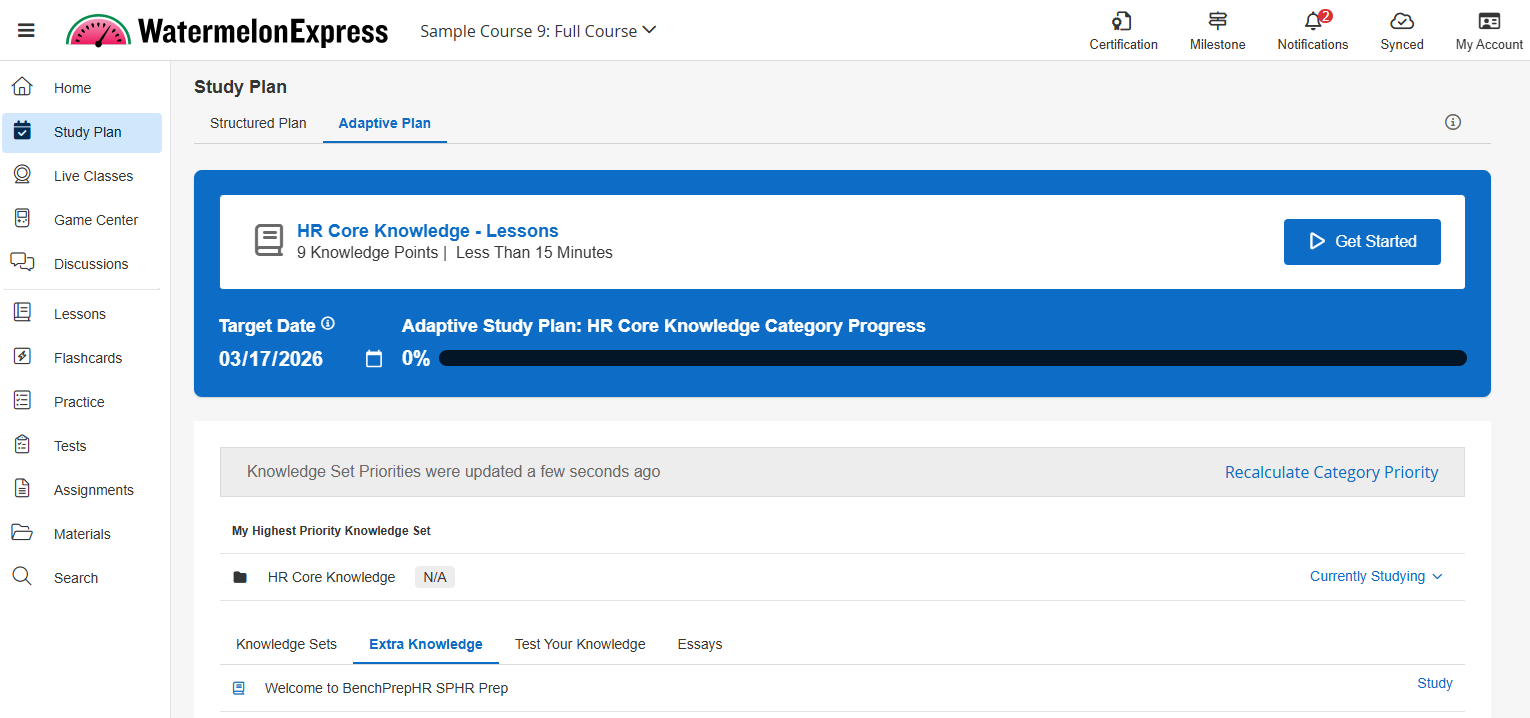Open the hamburger menu icon
Viewport: 1530px width, 718px height.
click(26, 31)
